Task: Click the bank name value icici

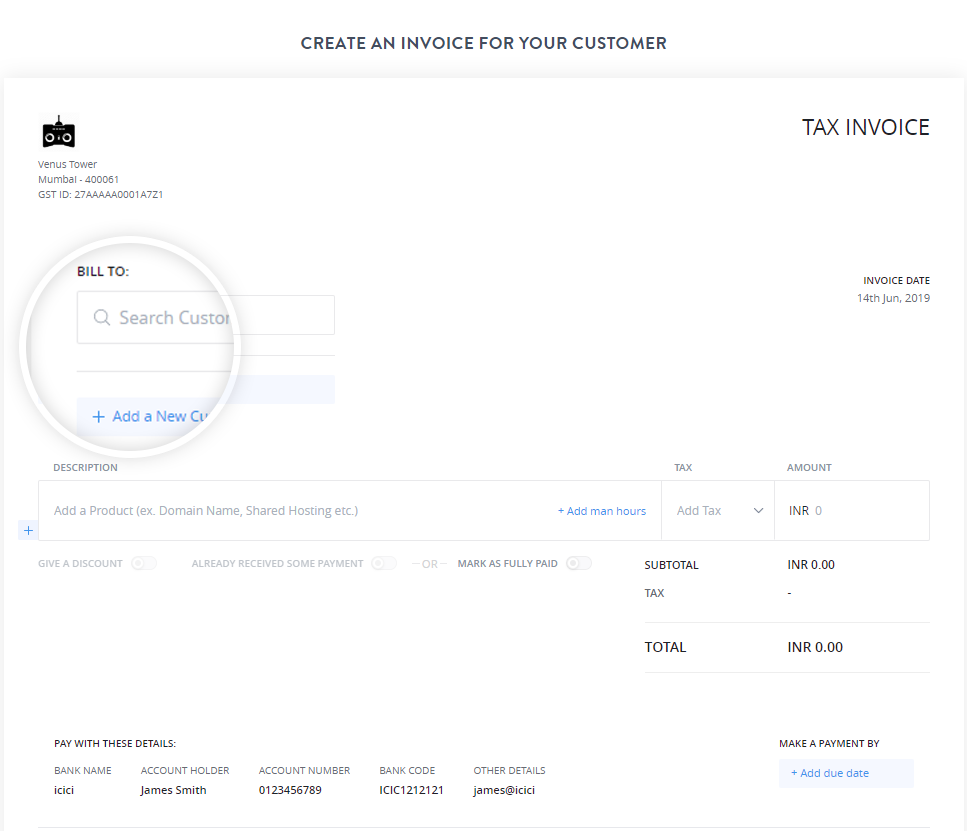Action: 65,790
